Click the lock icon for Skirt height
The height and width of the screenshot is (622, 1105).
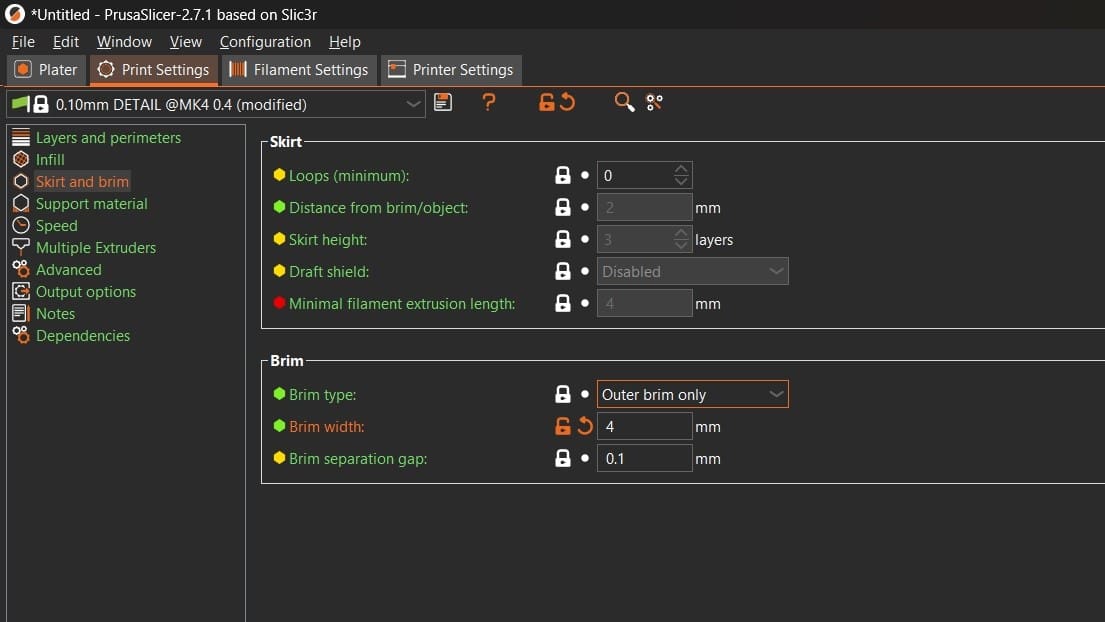click(562, 240)
